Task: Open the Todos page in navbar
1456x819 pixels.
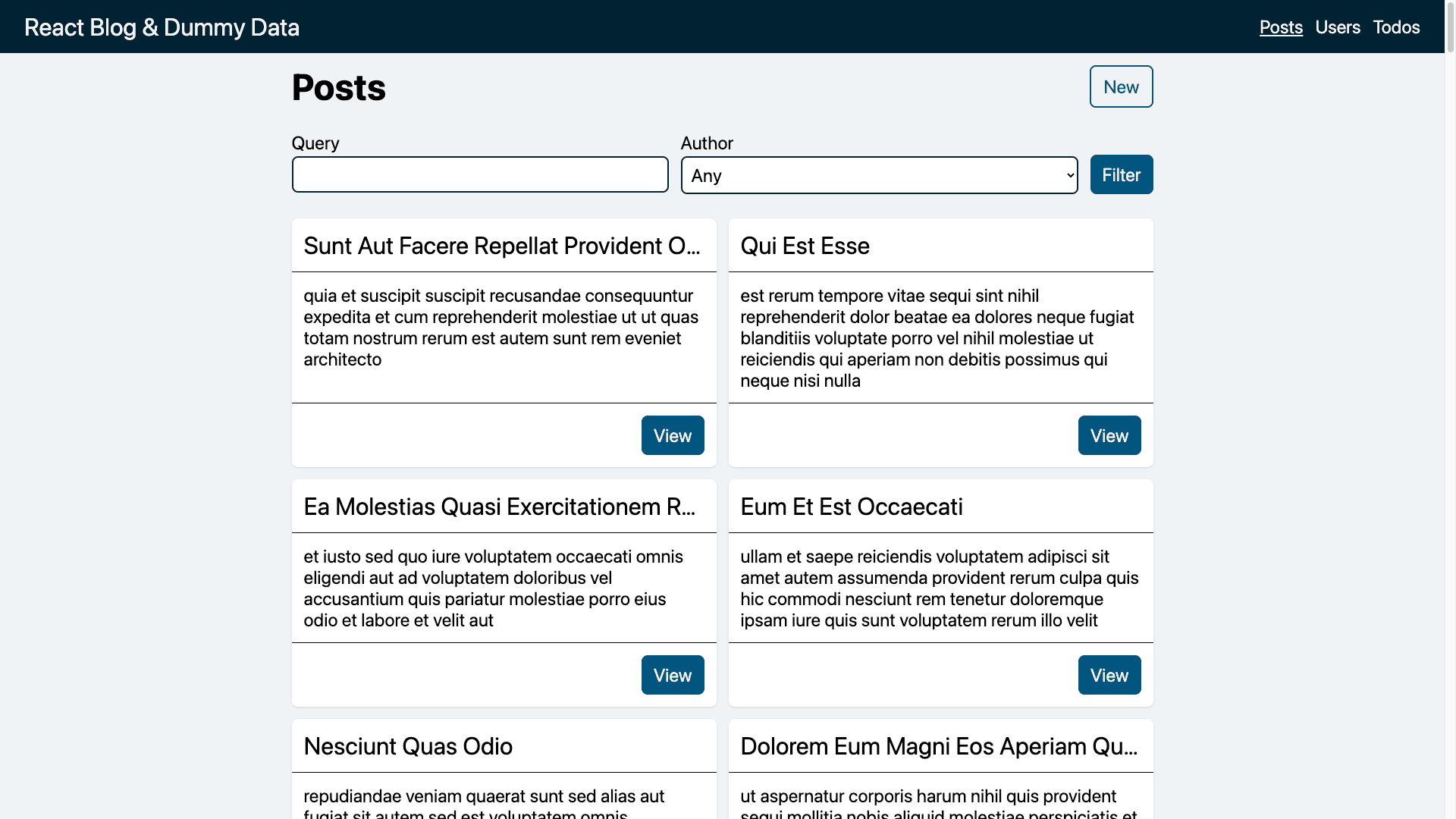Action: (x=1396, y=27)
